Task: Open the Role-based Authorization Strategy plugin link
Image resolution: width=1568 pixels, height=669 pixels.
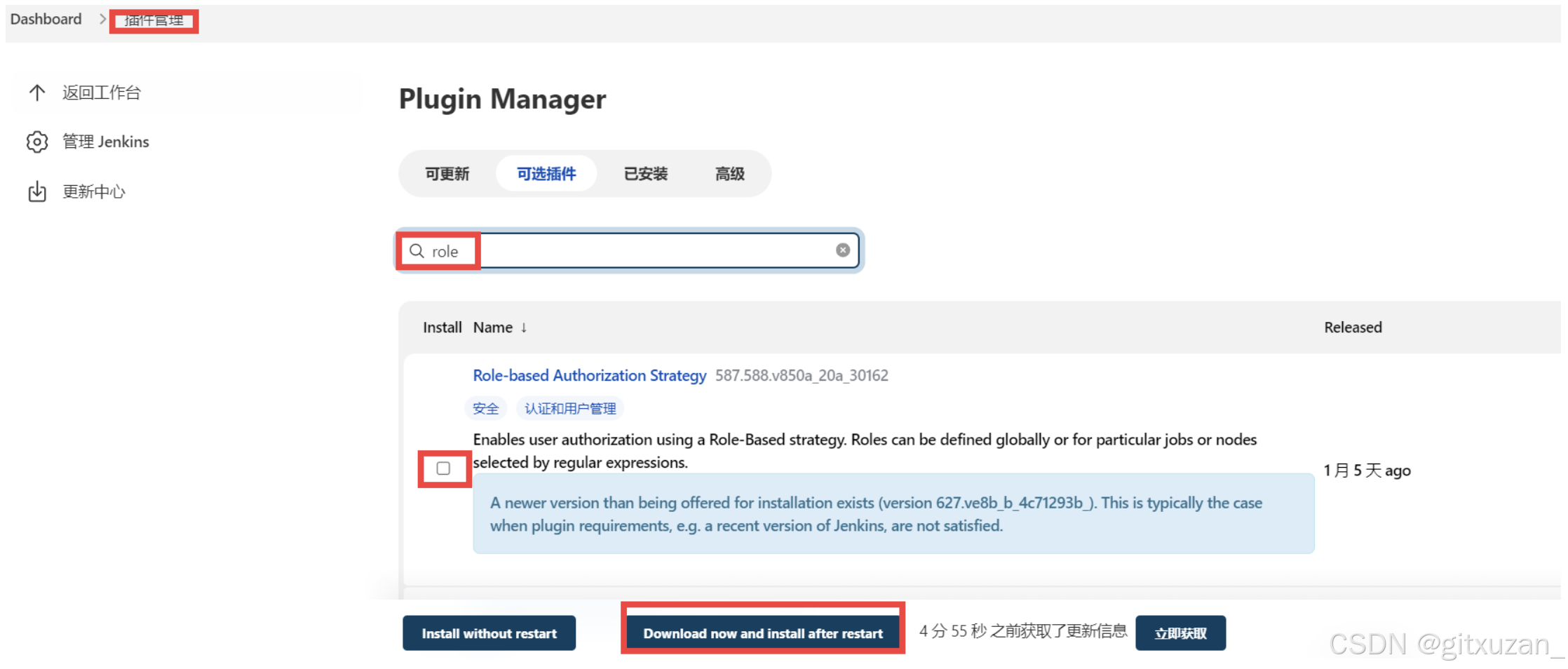Action: 590,376
